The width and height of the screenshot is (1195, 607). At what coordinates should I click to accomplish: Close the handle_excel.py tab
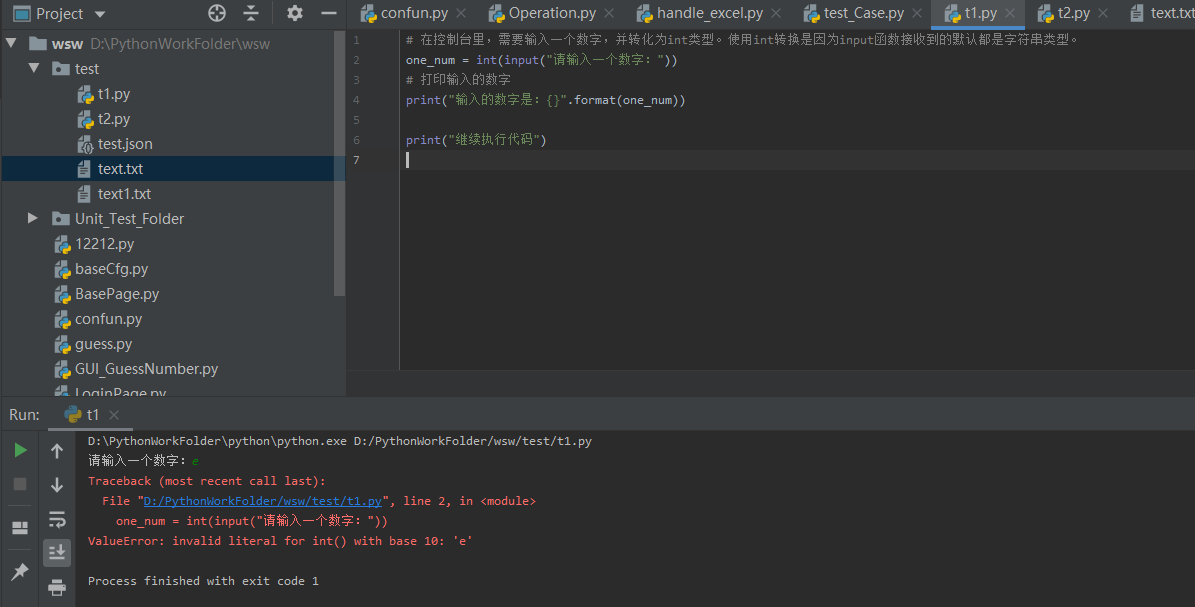pyautogui.click(x=776, y=13)
